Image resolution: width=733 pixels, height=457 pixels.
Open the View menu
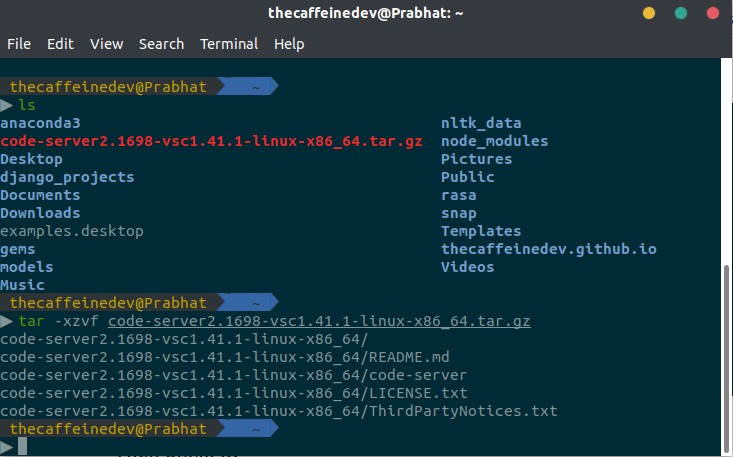[x=107, y=44]
